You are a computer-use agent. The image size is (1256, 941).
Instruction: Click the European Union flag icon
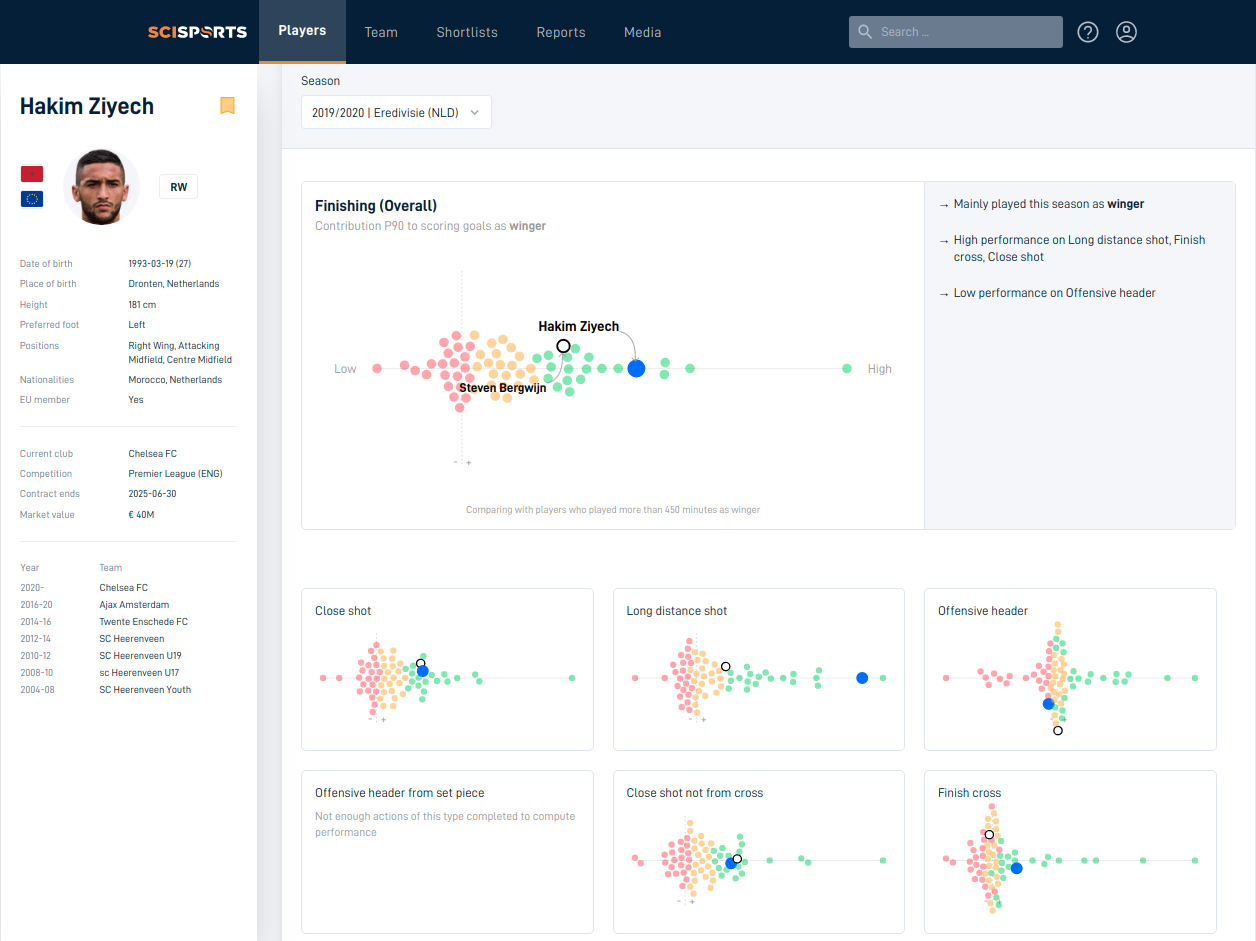(x=31, y=198)
